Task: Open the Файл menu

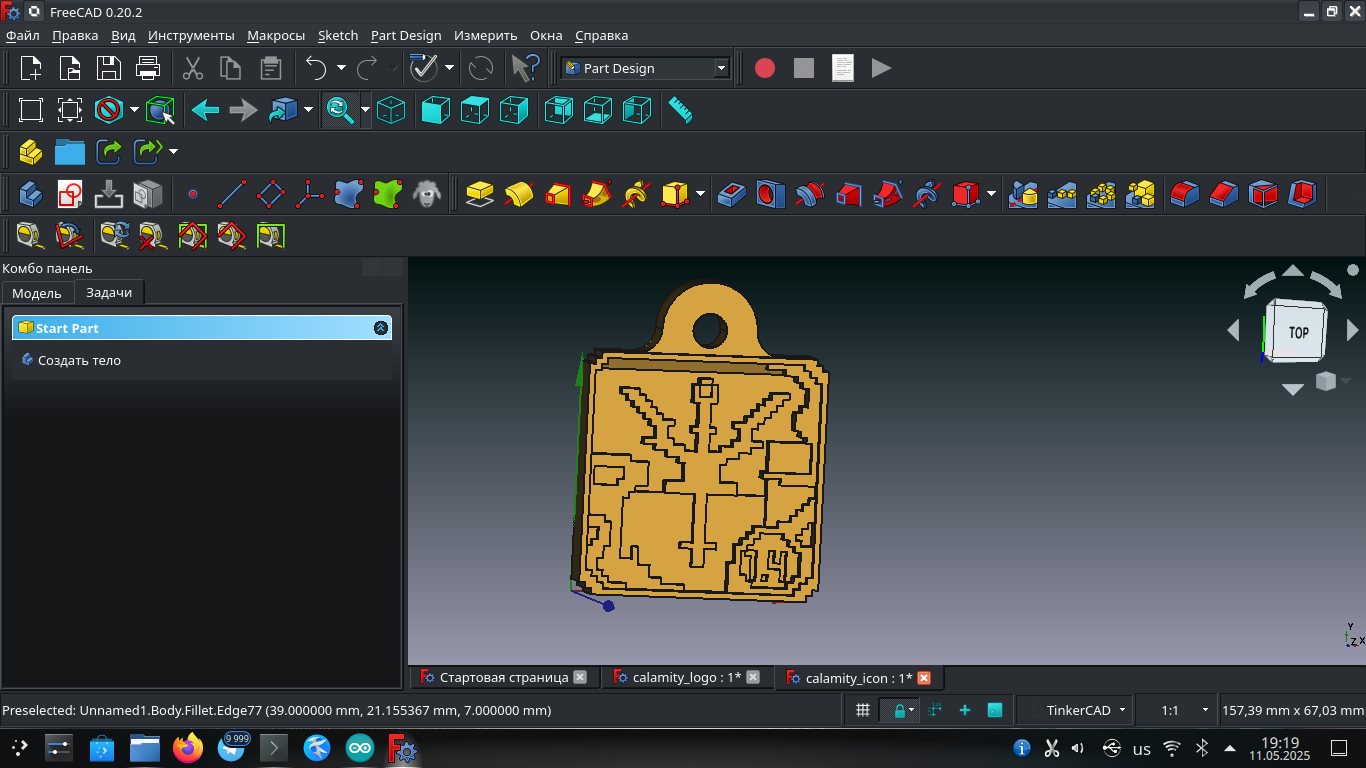Action: coord(22,35)
